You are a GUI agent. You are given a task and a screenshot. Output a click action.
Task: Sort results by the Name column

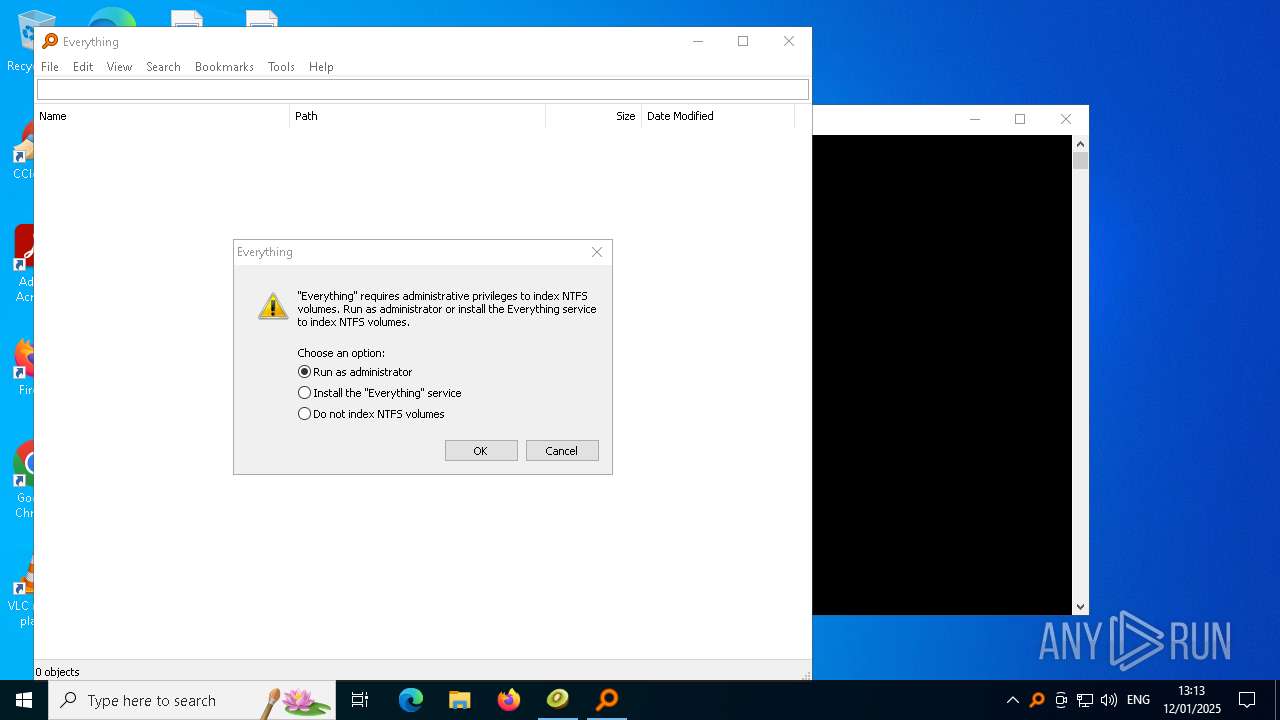click(162, 116)
